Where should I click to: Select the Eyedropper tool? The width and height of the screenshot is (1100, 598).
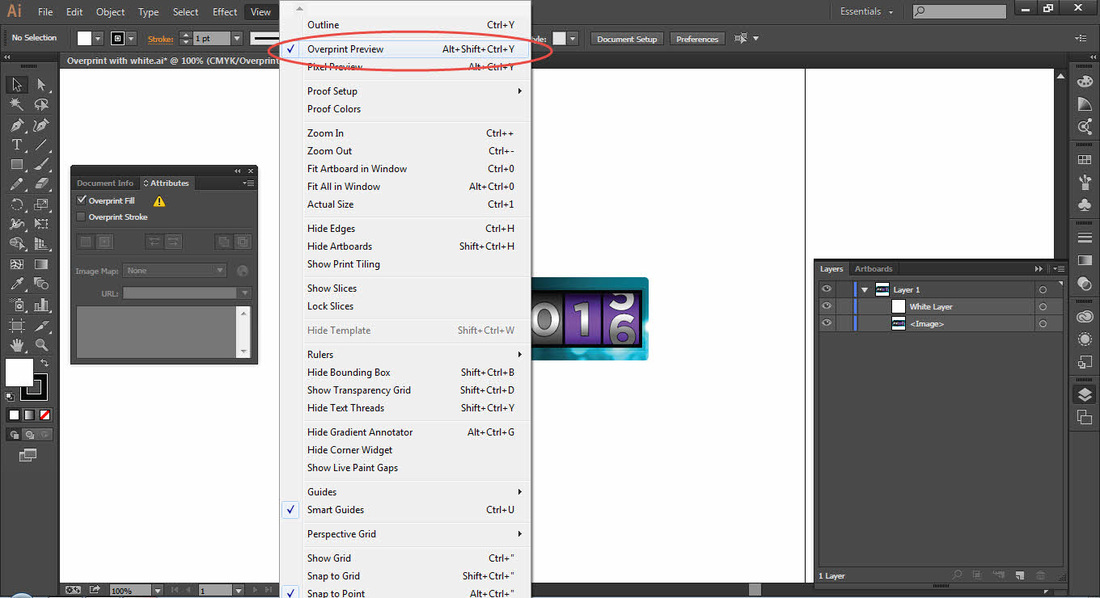tap(16, 284)
